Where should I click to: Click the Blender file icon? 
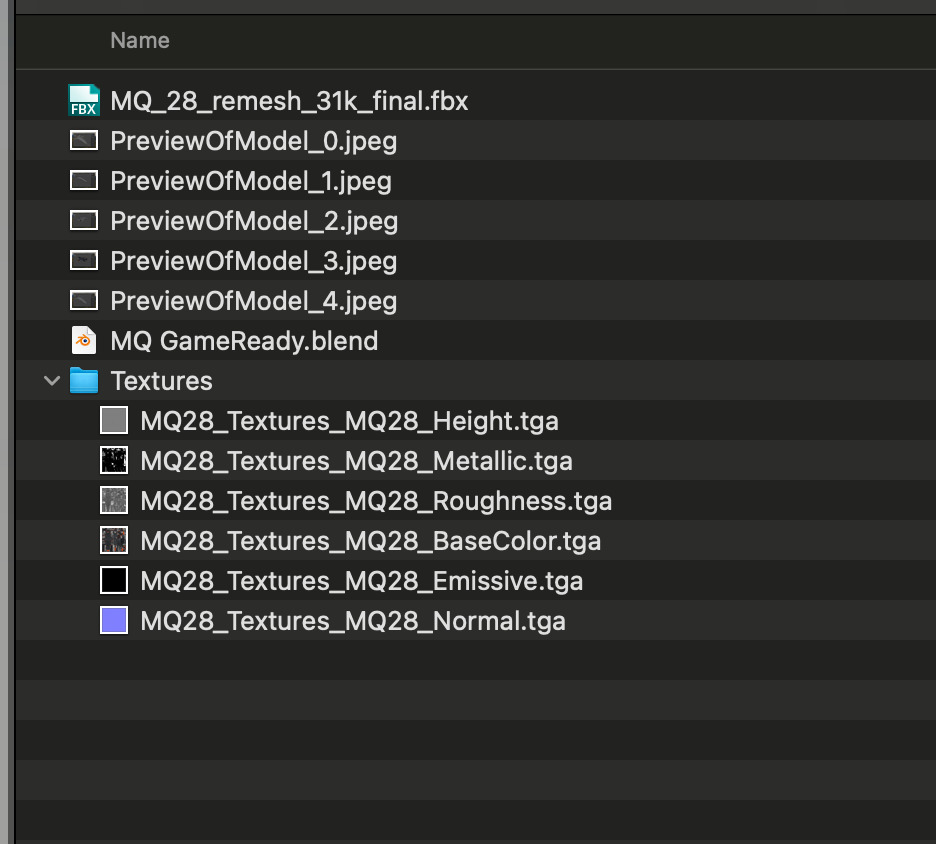84,341
